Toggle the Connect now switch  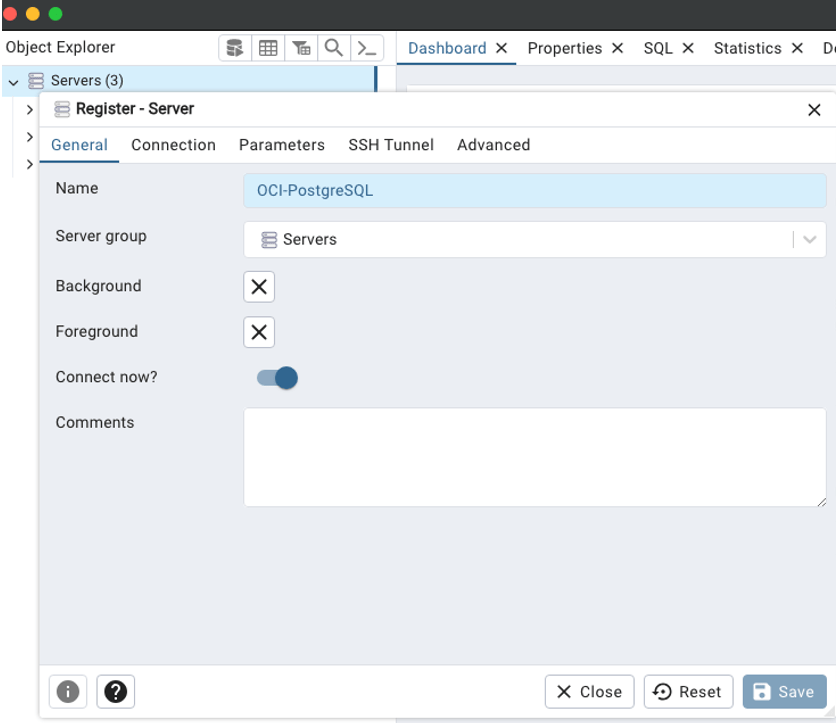tap(276, 377)
